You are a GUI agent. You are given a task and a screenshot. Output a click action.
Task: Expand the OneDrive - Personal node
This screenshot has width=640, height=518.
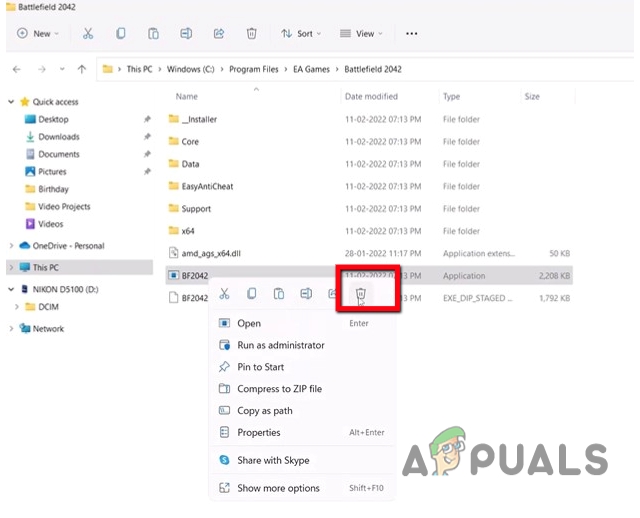point(11,246)
